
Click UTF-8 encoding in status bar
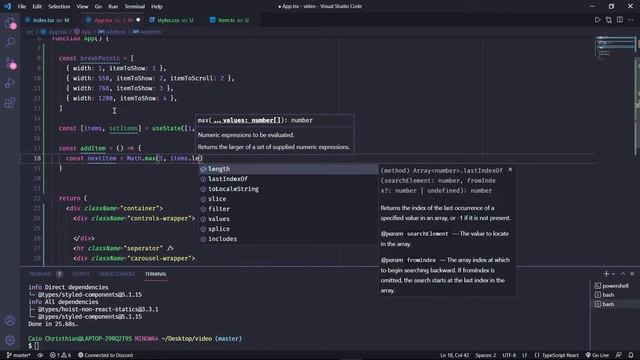[x=509, y=355]
